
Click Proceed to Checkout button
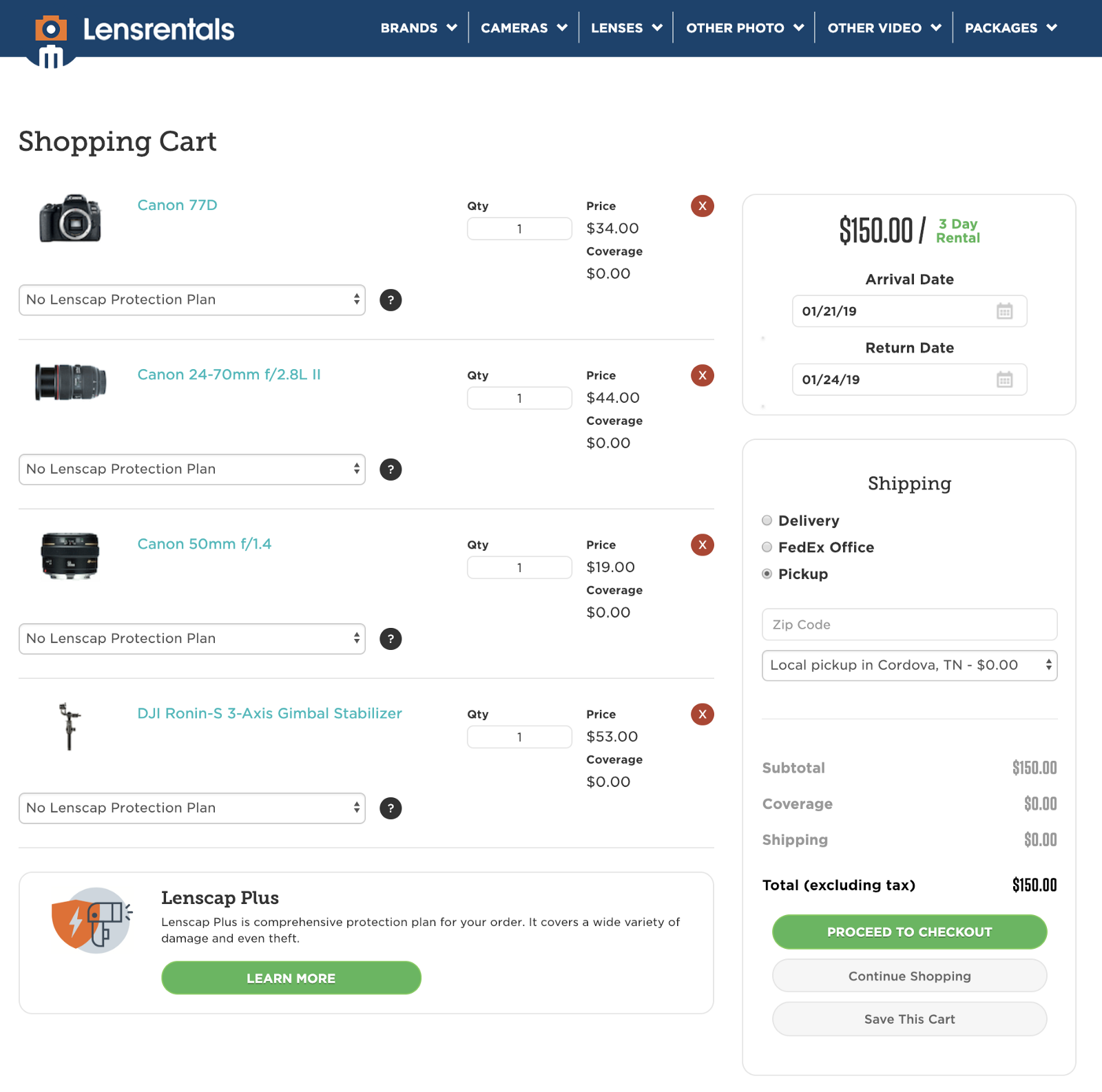910,932
